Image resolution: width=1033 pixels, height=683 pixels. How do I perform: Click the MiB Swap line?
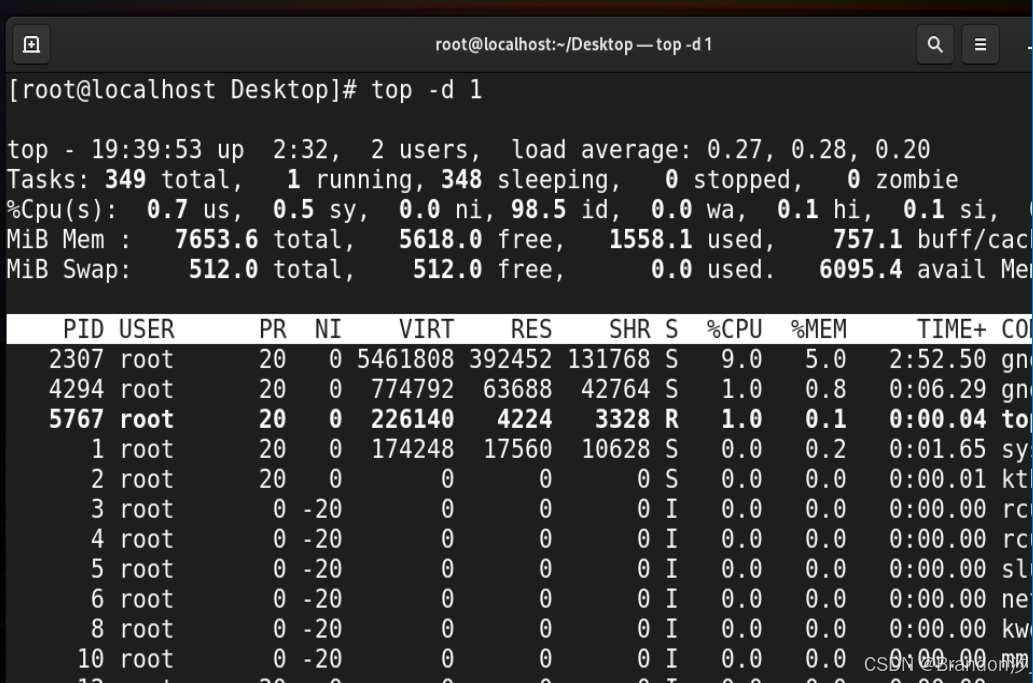pyautogui.click(x=300, y=269)
